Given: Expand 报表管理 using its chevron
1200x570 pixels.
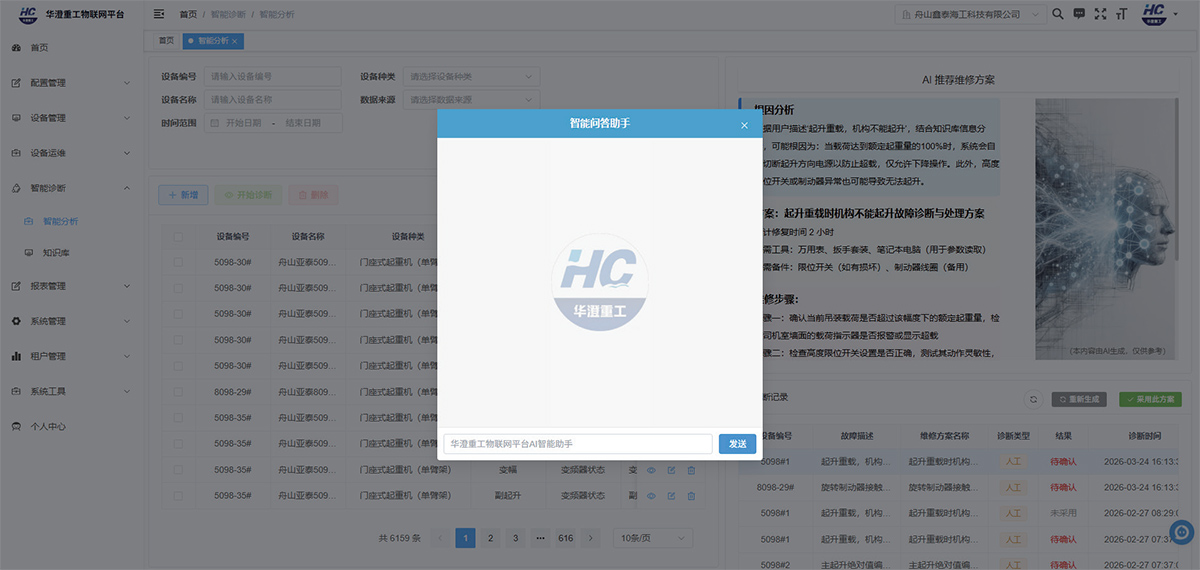Looking at the screenshot, I should [x=127, y=286].
